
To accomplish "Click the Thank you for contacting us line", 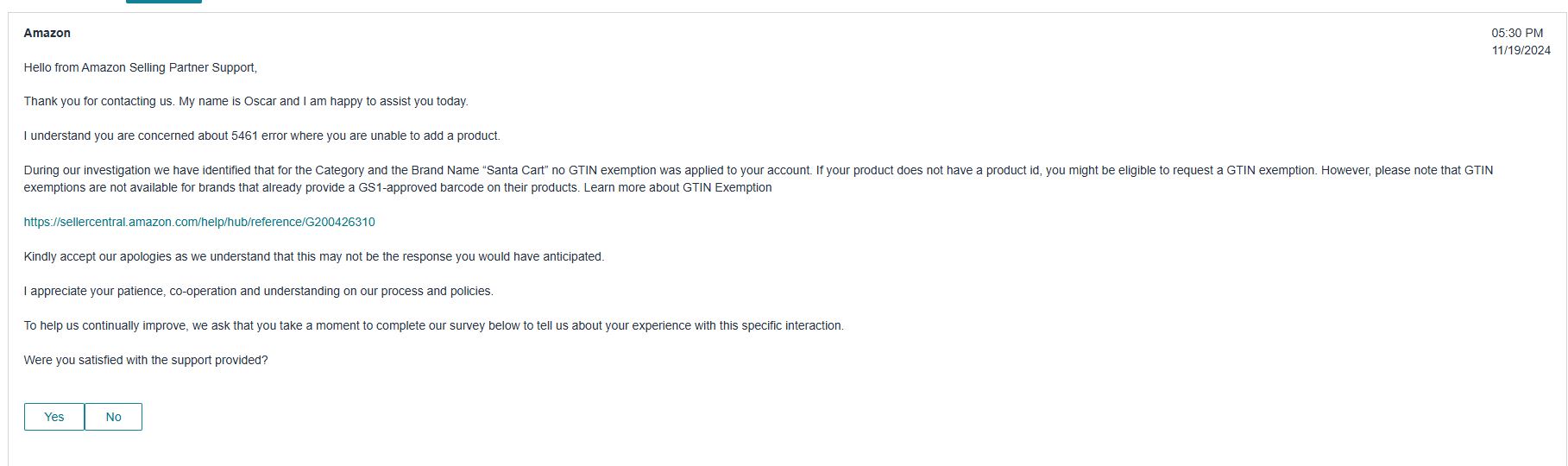I will tap(99, 101).
